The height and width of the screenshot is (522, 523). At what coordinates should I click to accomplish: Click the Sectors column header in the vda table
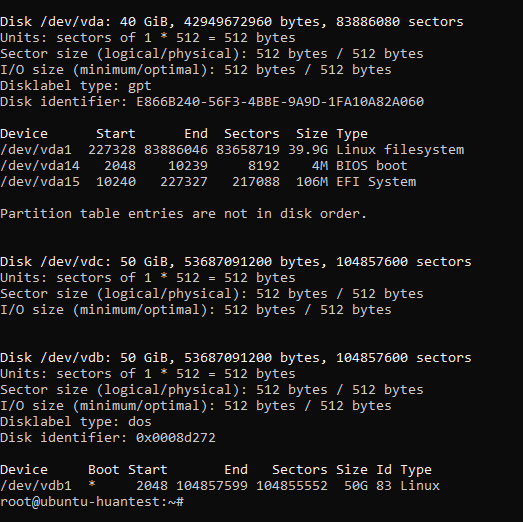(251, 134)
